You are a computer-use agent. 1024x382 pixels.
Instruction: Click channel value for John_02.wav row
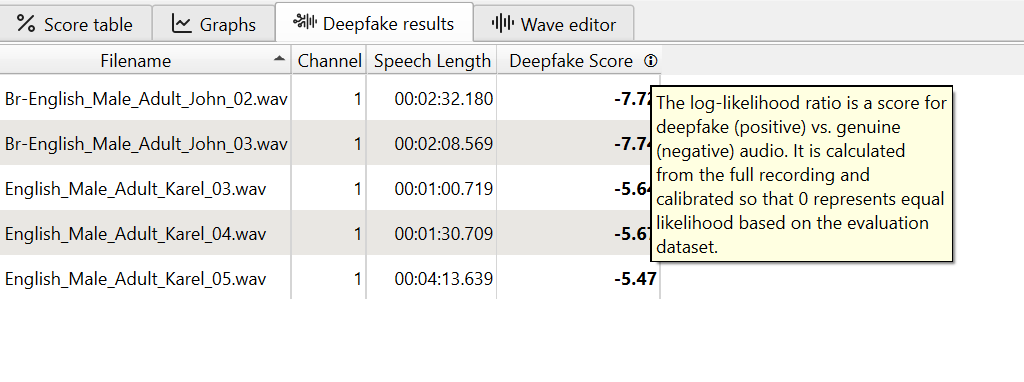[x=357, y=99]
